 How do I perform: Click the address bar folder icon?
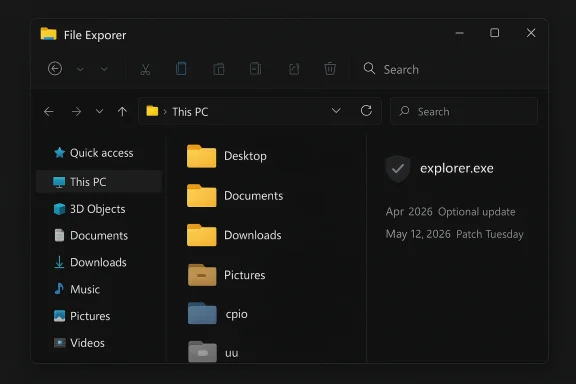[x=152, y=111]
